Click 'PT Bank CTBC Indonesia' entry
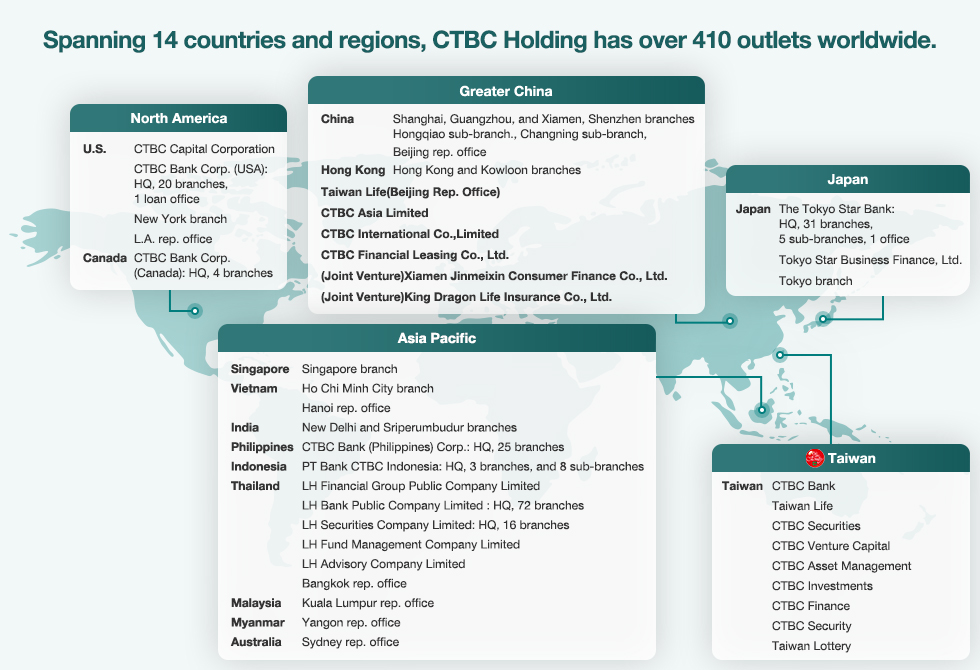The height and width of the screenshot is (670, 980). 472,466
